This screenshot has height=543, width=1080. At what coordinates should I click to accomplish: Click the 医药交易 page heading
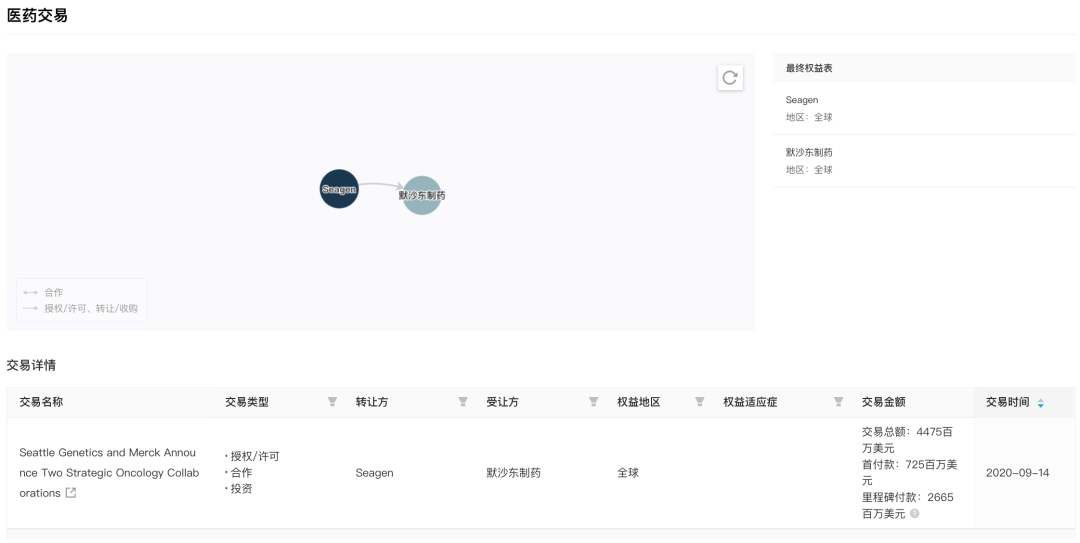37,14
